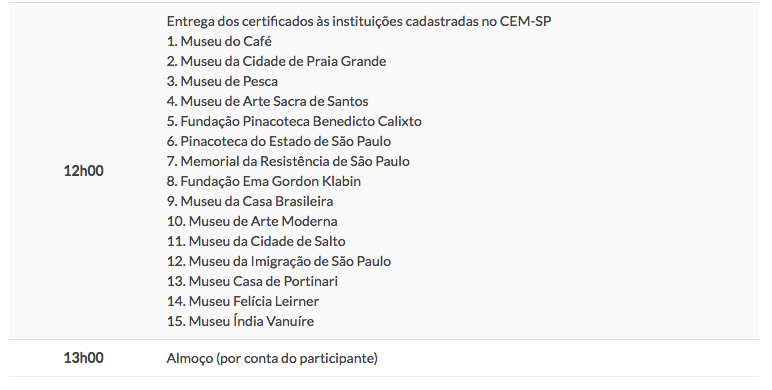Click the Museu de Pesca item

click(x=222, y=81)
